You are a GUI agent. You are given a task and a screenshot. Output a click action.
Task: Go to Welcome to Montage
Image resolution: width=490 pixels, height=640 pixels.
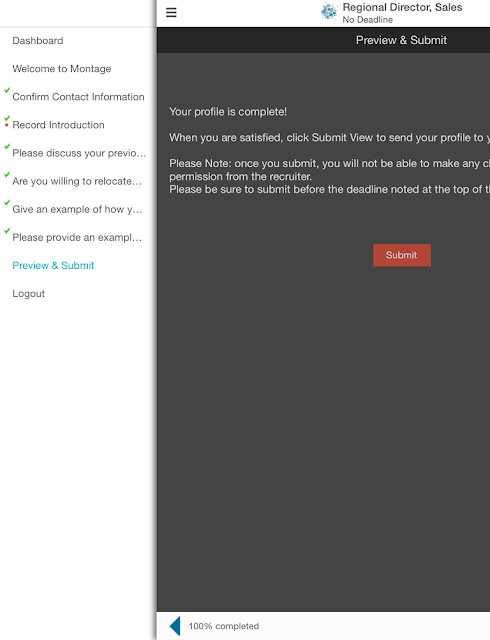(62, 69)
